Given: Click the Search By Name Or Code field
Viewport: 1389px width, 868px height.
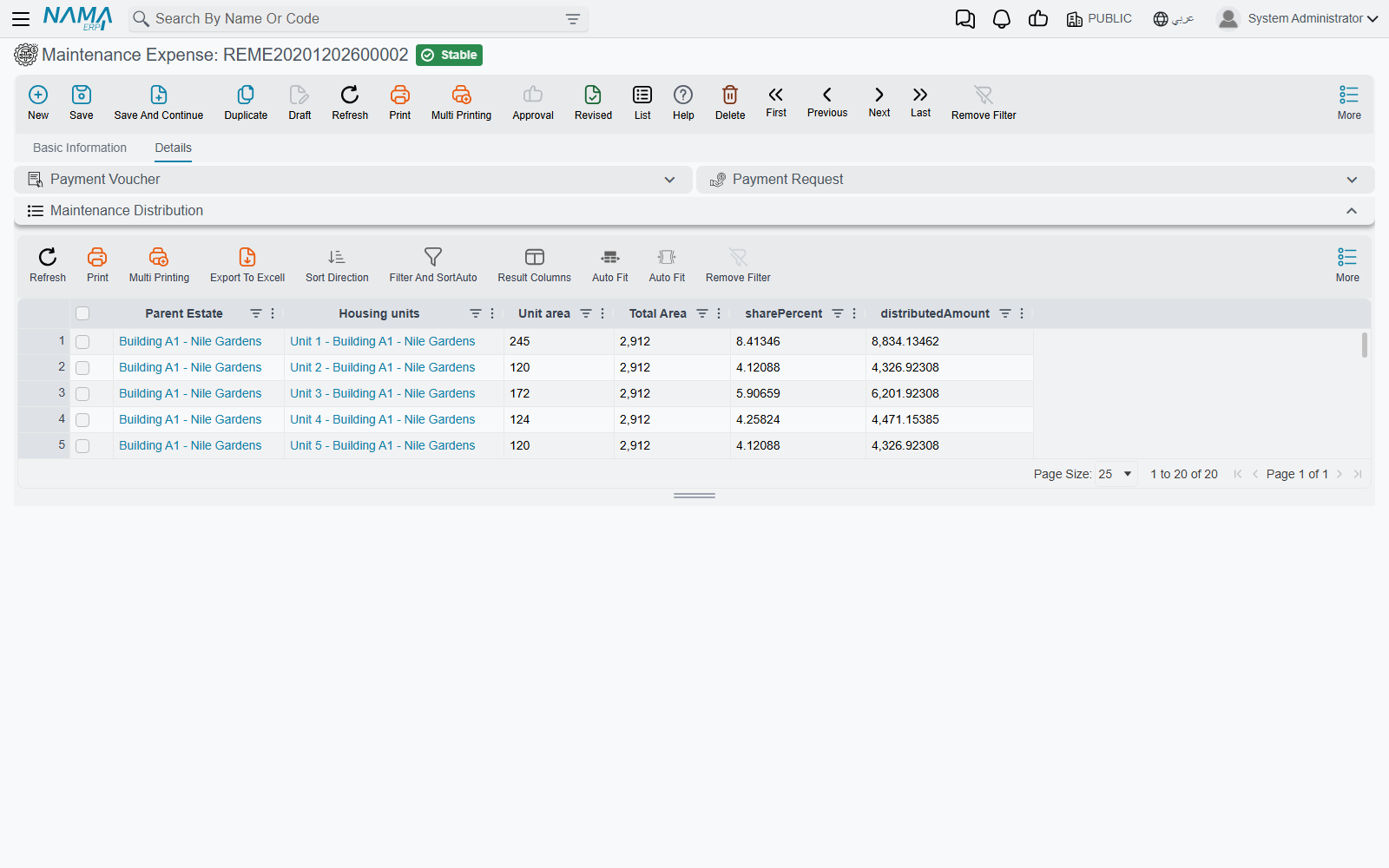Looking at the screenshot, I should coord(358,19).
